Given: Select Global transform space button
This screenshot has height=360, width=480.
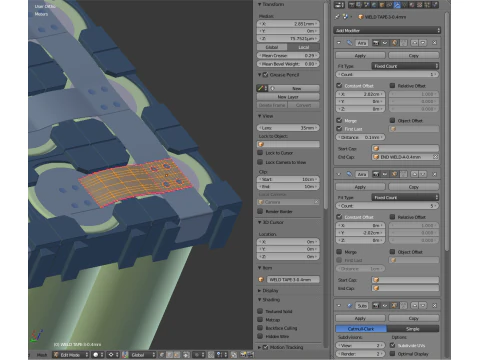Looking at the screenshot, I should [x=272, y=47].
